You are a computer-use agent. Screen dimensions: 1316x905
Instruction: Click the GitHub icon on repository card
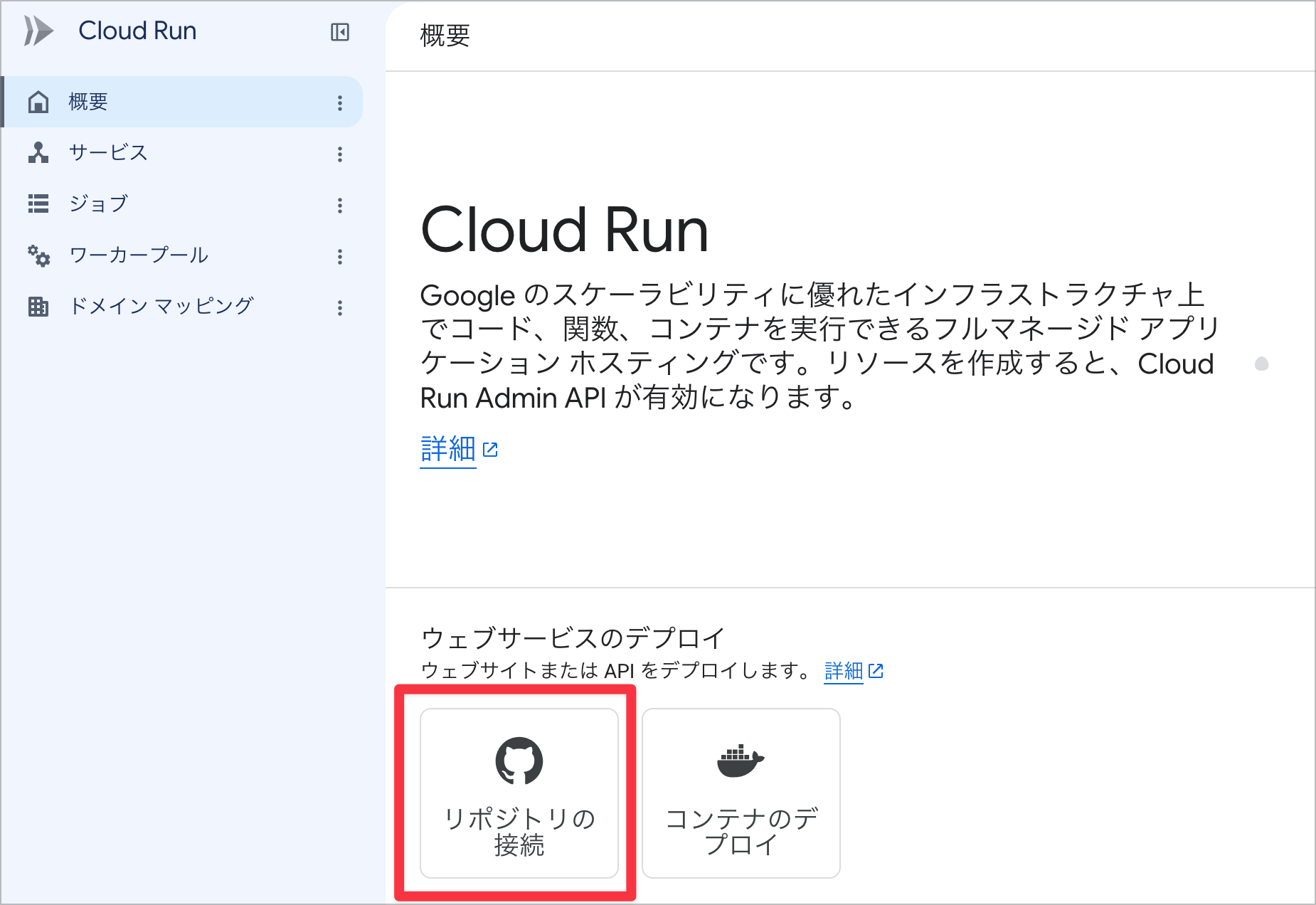click(519, 761)
